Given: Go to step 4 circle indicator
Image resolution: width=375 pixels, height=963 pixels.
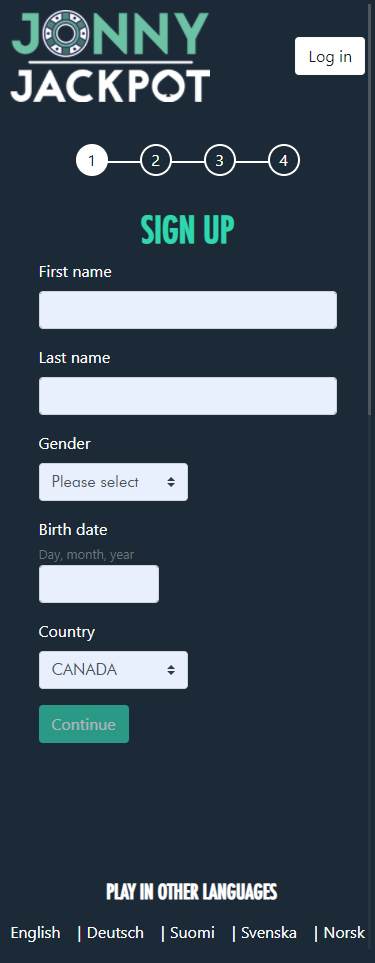Looking at the screenshot, I should (284, 161).
